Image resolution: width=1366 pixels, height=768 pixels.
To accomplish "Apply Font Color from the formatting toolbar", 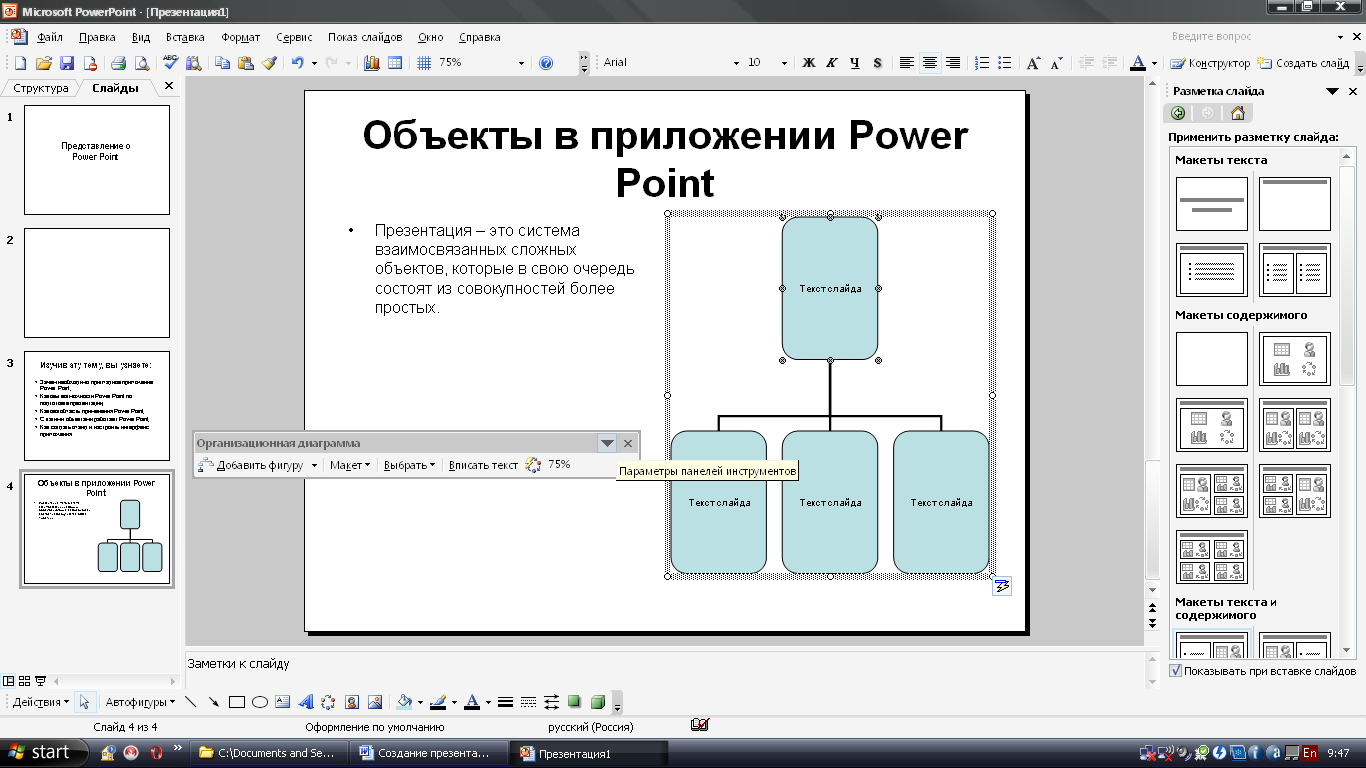I will (x=1137, y=62).
